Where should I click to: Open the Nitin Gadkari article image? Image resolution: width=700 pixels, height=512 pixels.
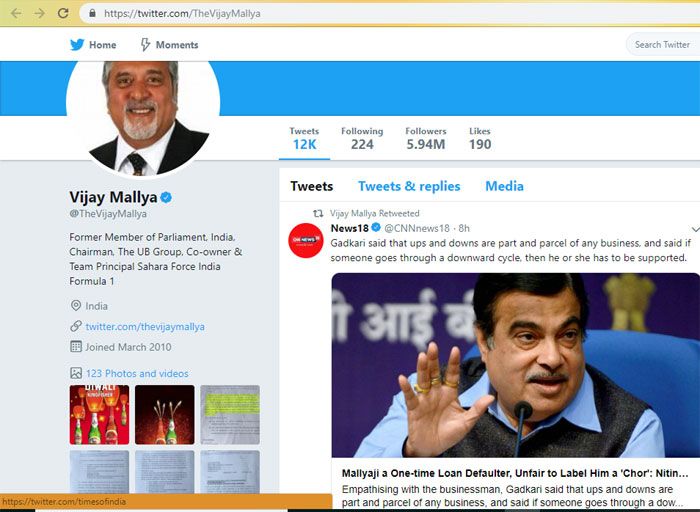pos(516,365)
